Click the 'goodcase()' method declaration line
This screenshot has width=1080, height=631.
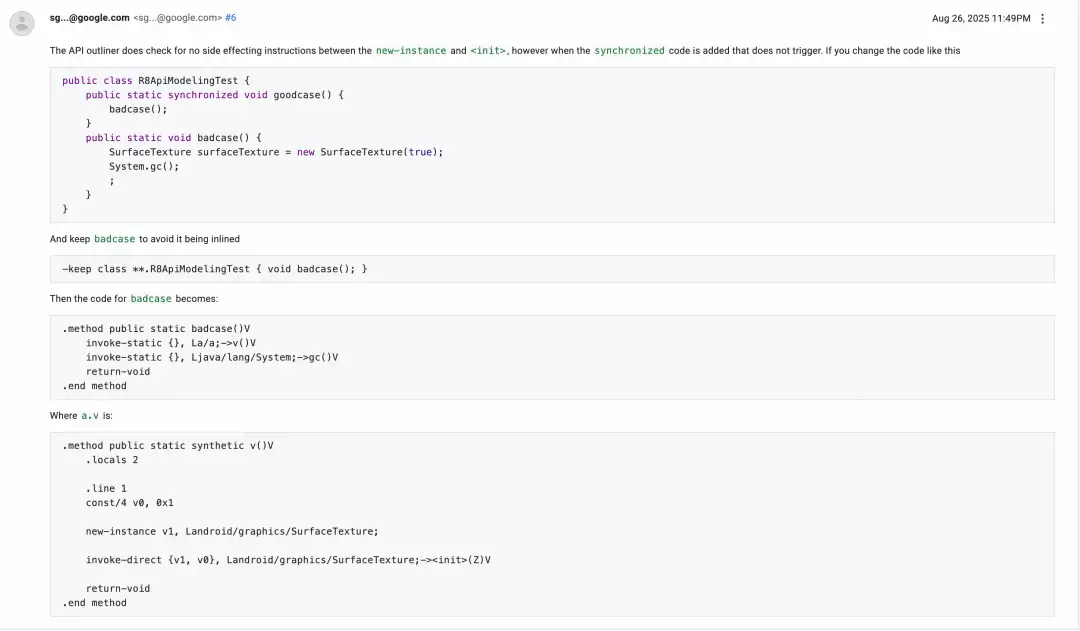pyautogui.click(x=214, y=95)
